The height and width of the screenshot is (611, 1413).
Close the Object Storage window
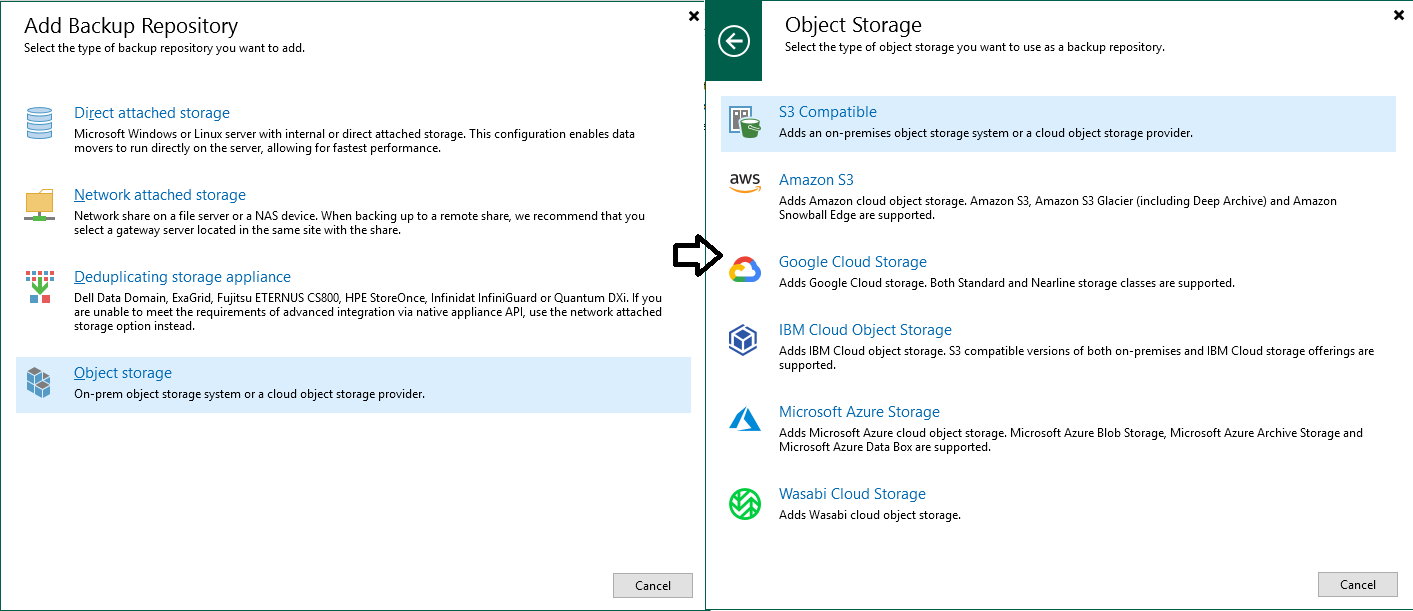pyautogui.click(x=1398, y=16)
